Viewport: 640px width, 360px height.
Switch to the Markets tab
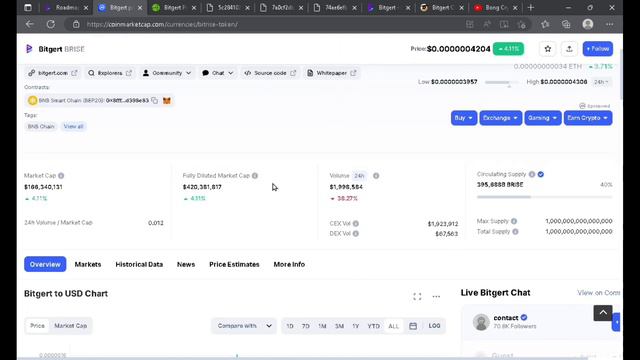pos(88,264)
